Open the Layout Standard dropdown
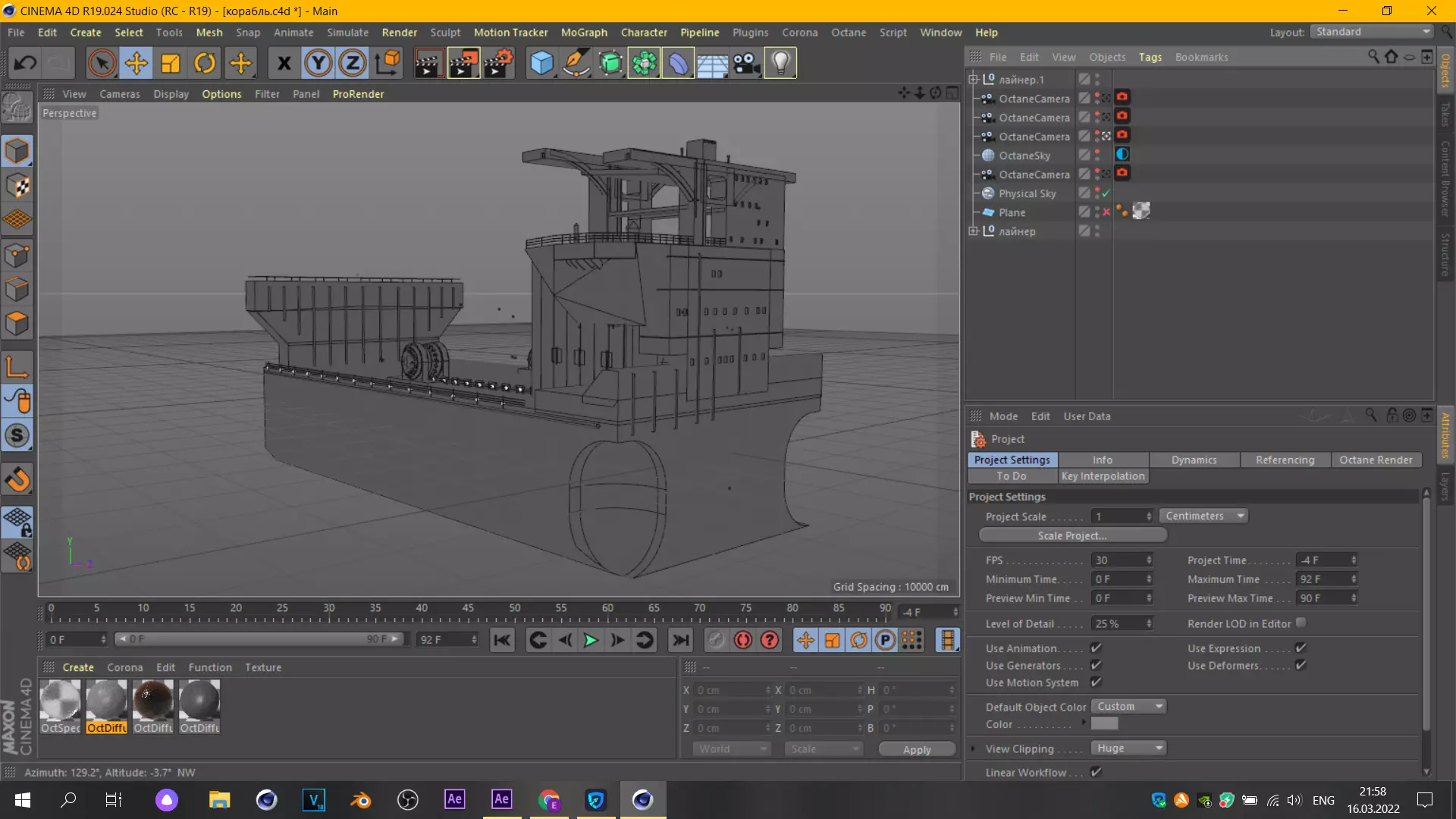The width and height of the screenshot is (1456, 819). [x=1373, y=32]
